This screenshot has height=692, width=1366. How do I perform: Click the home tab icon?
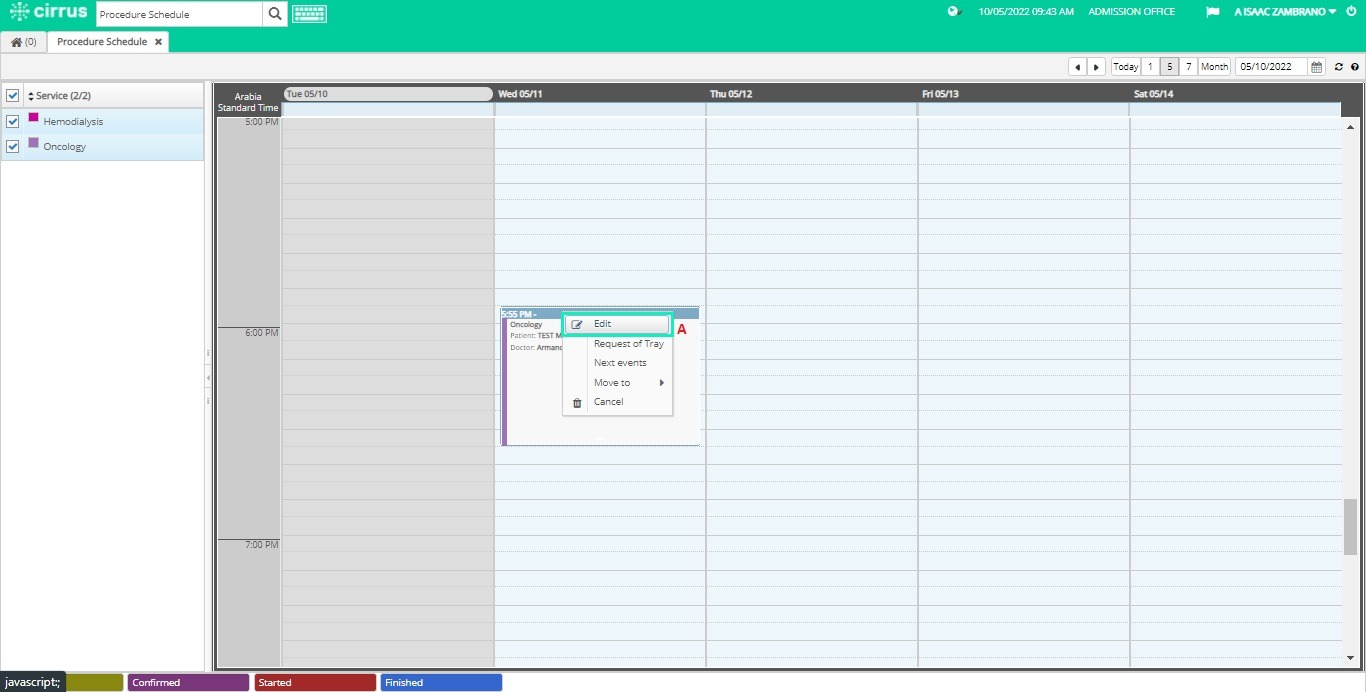(x=18, y=41)
